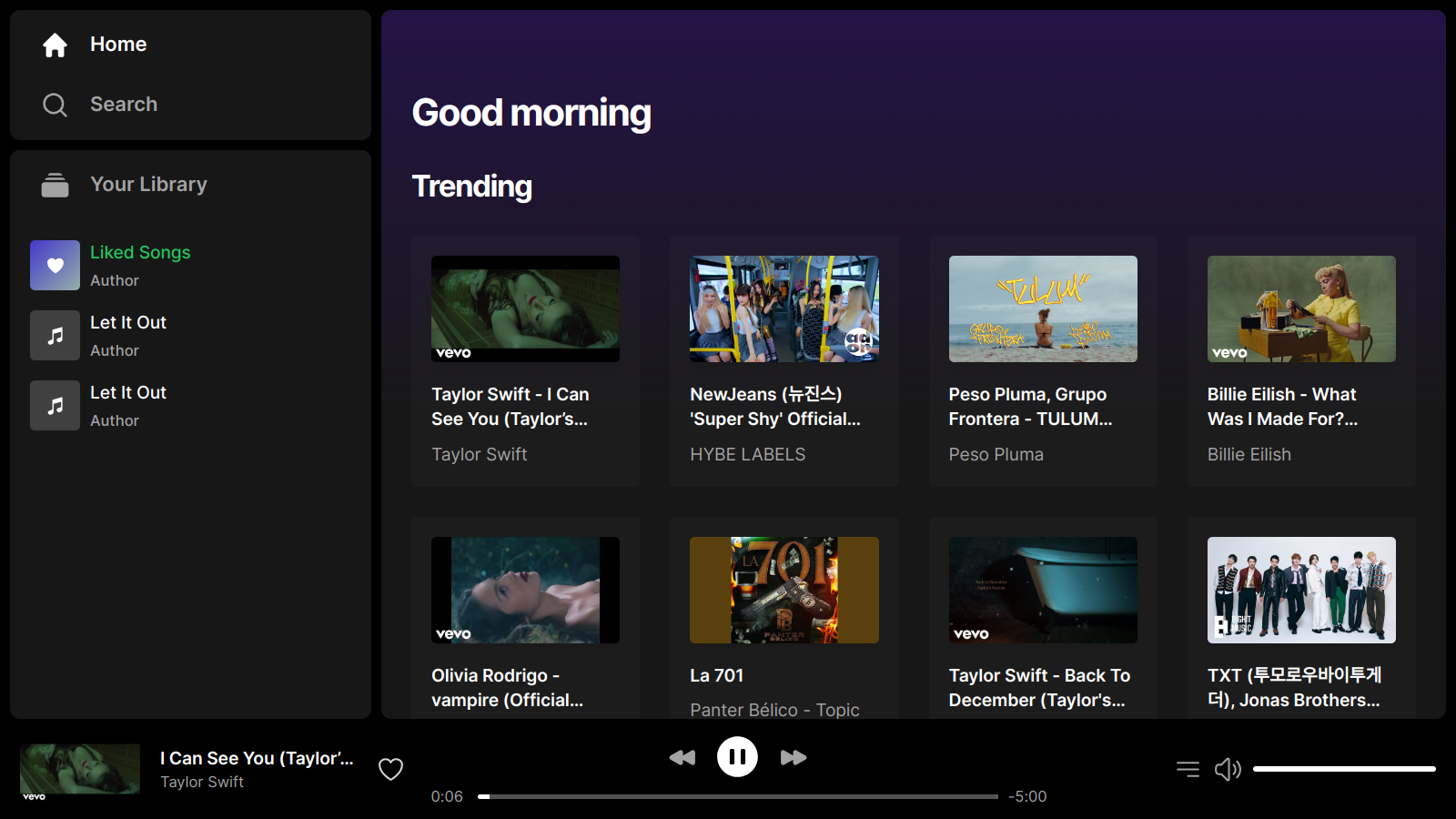Click 'Billie Eilish - What Was I Made For?' title
This screenshot has width=1456, height=819.
[x=1283, y=407]
